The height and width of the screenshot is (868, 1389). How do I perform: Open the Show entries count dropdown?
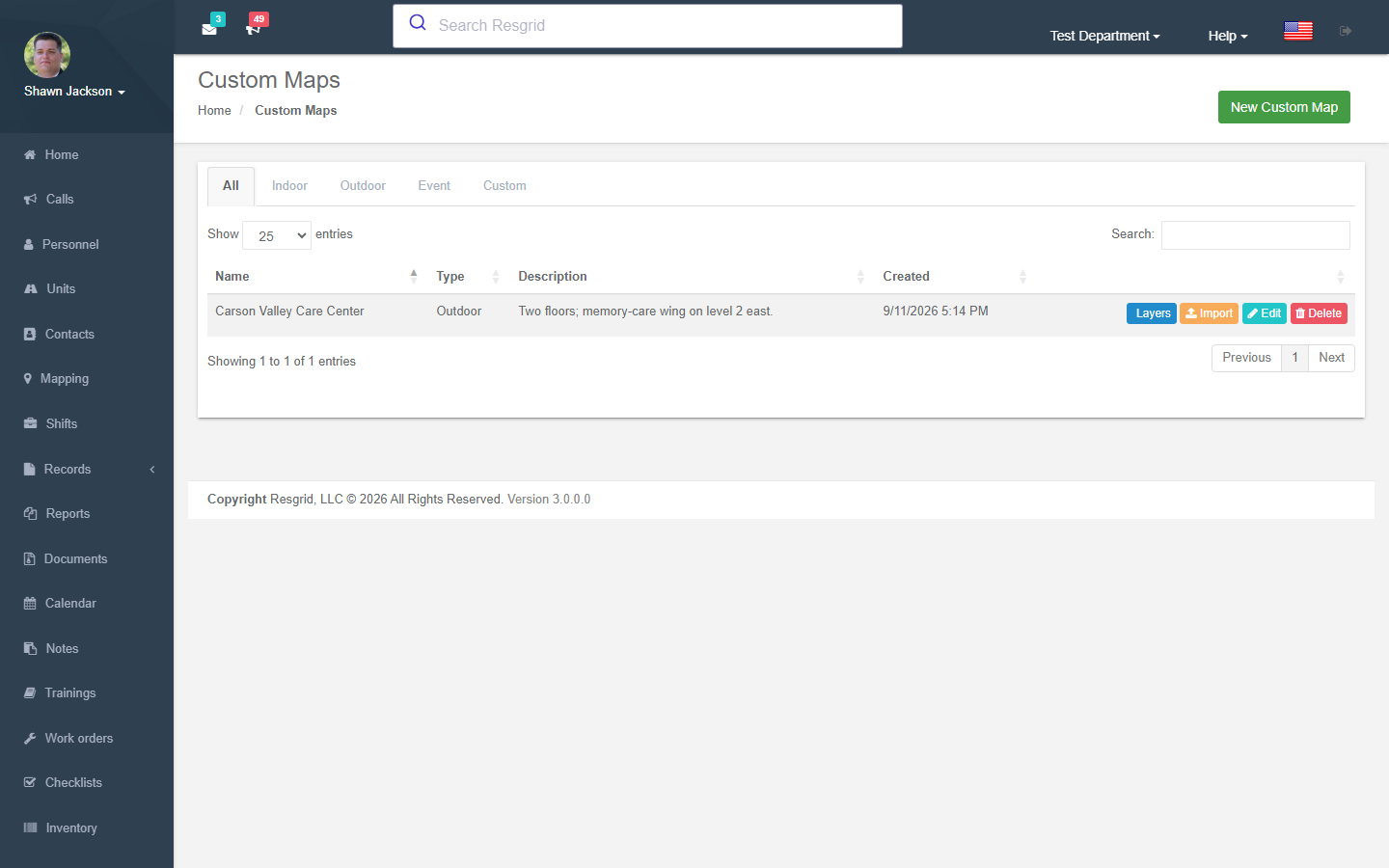(x=277, y=235)
